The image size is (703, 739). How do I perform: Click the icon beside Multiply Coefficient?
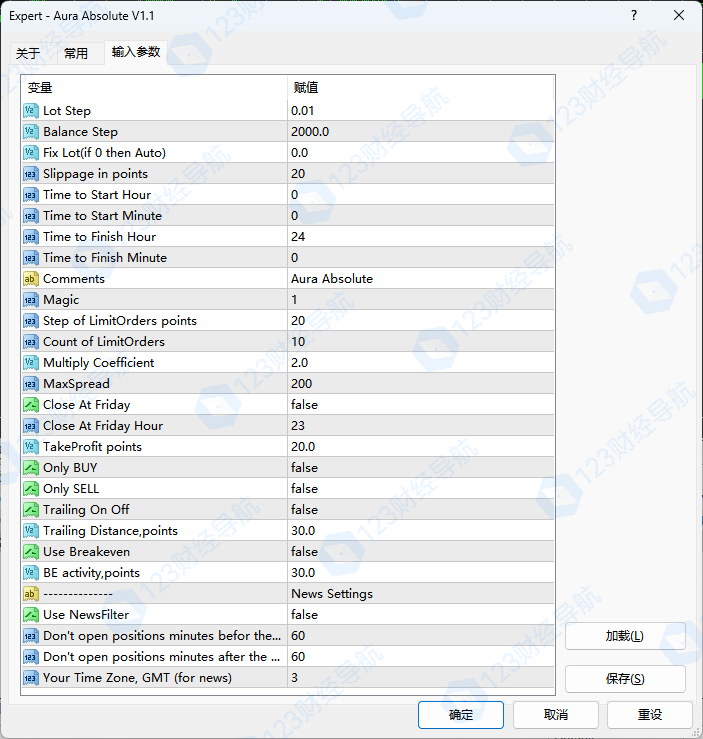click(x=31, y=363)
